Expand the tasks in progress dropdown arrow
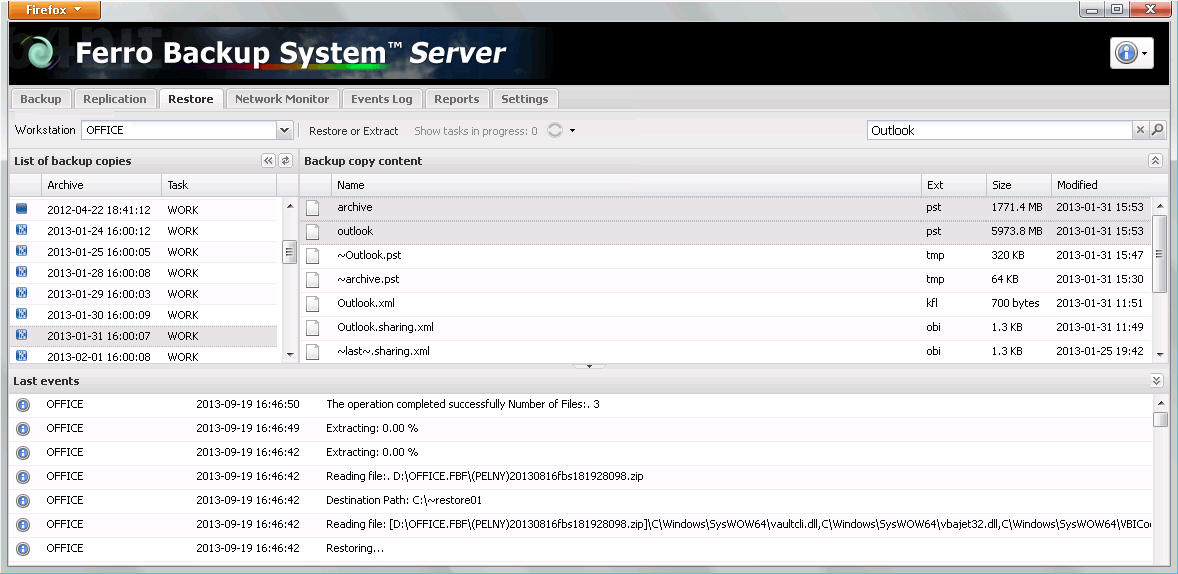The height and width of the screenshot is (574, 1178). click(572, 131)
